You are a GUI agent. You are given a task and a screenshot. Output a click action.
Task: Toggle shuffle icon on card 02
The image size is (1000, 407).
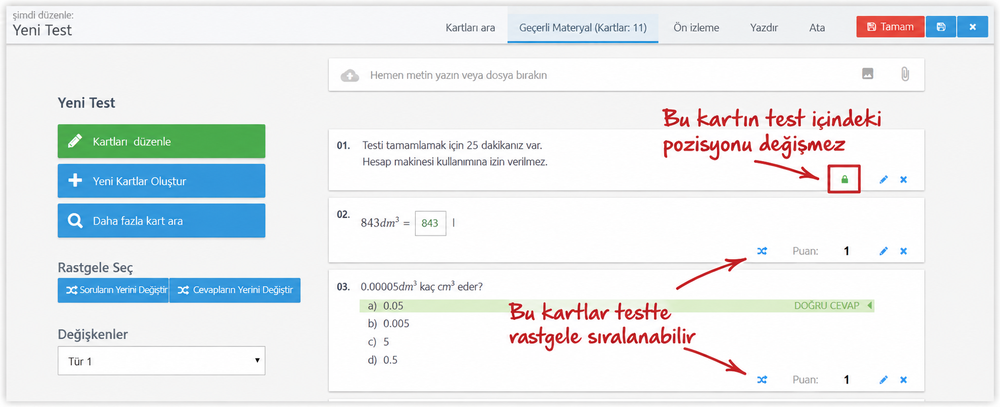pos(761,251)
